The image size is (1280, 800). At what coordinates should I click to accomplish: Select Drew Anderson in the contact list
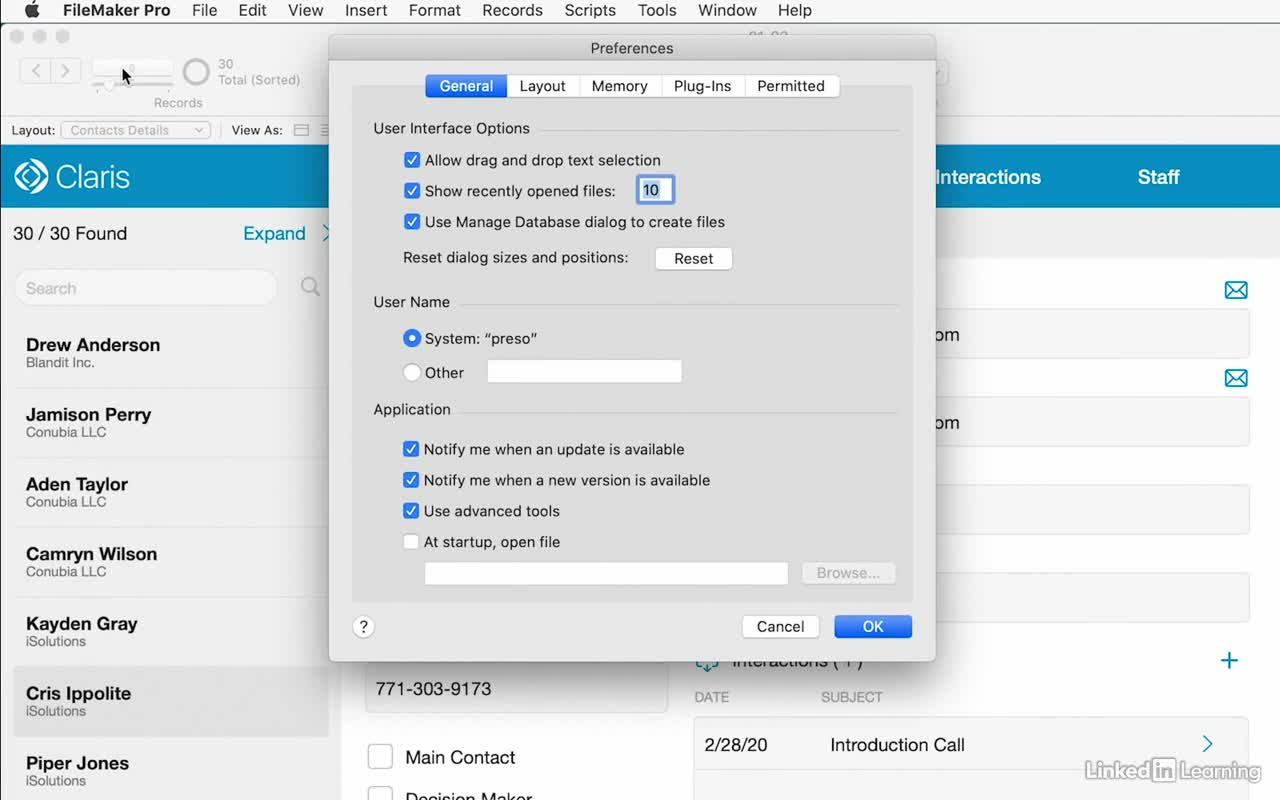tap(170, 353)
